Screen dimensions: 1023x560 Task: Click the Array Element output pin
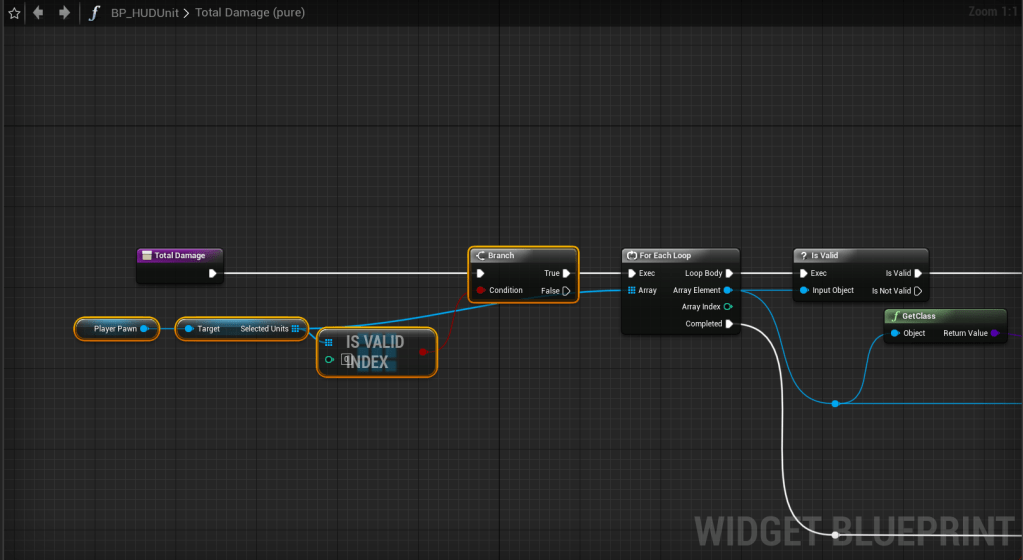pos(729,291)
